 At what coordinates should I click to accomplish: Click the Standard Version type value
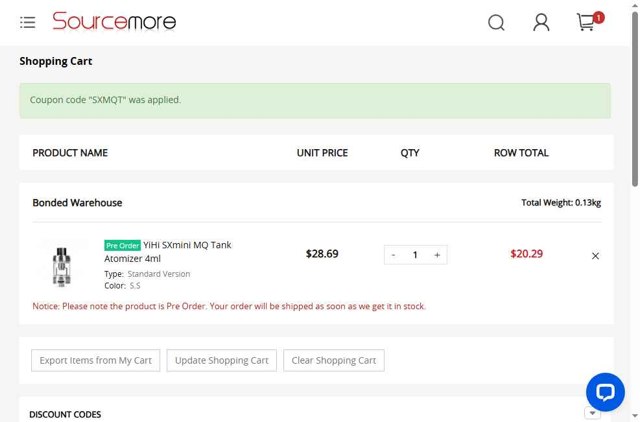pos(159,274)
